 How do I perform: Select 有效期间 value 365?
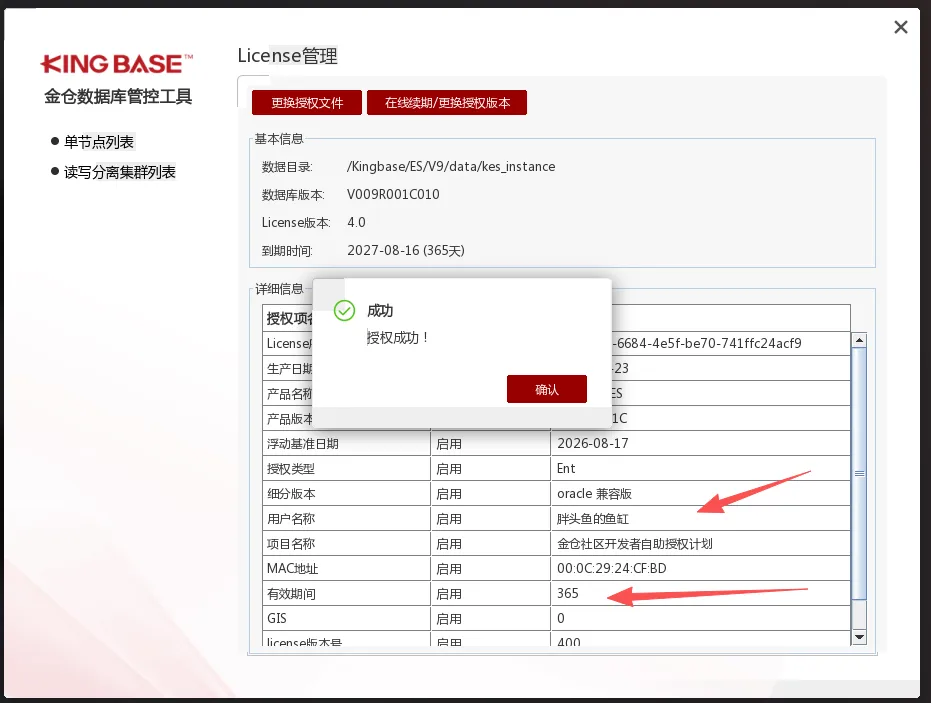coord(568,593)
